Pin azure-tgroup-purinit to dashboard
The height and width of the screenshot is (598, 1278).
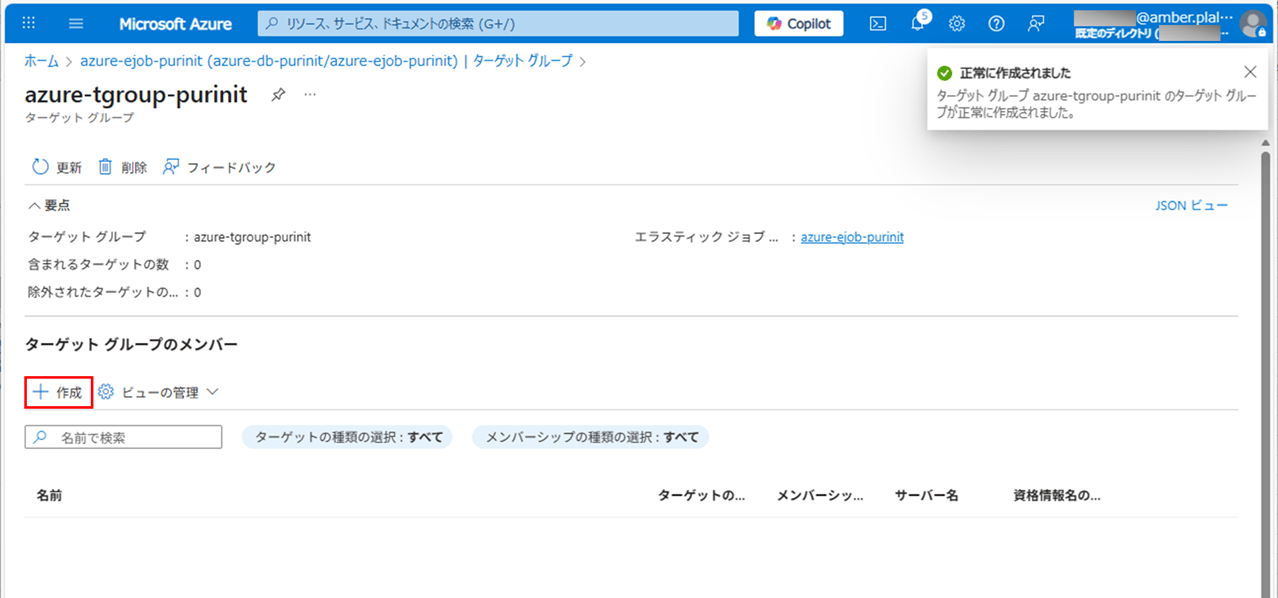(279, 94)
